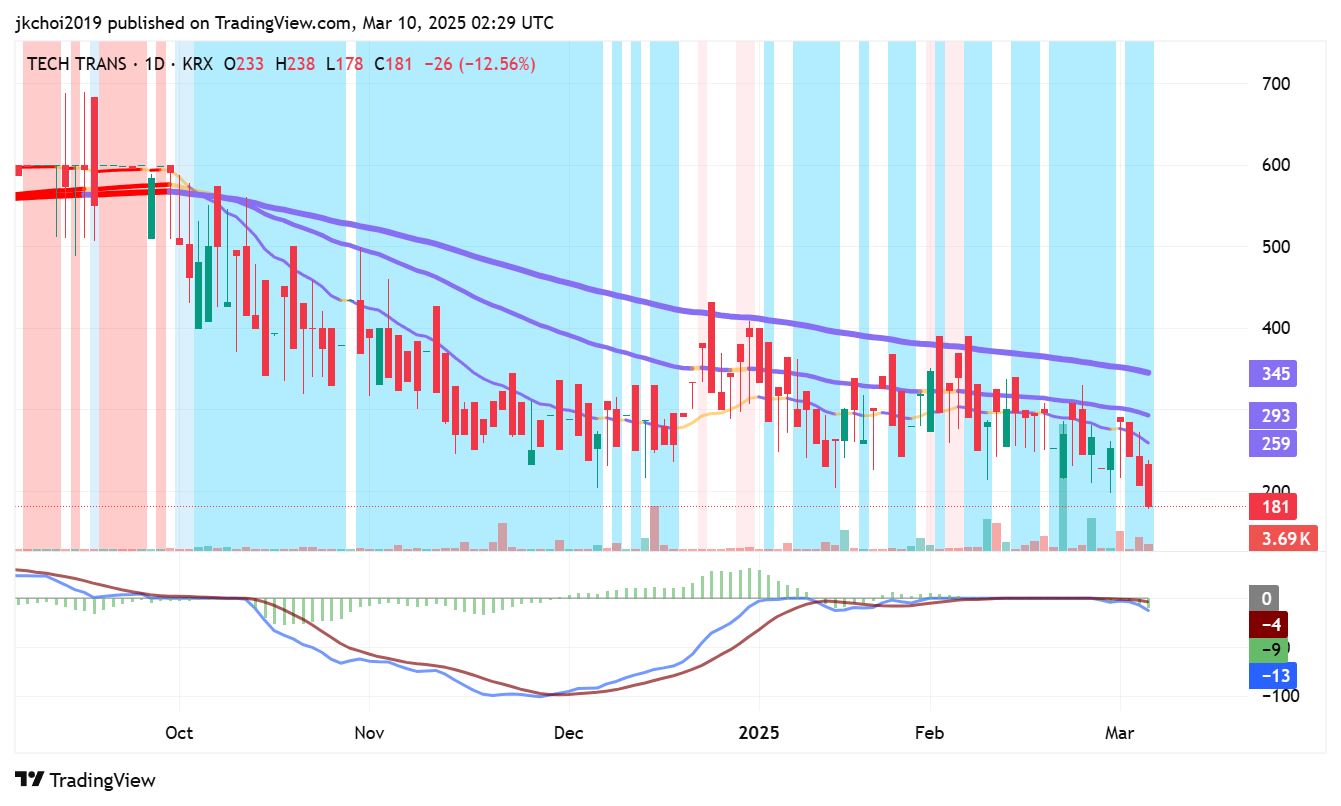Click the Nov date label on time axis
This screenshot has width=1341, height=806.
(x=369, y=733)
